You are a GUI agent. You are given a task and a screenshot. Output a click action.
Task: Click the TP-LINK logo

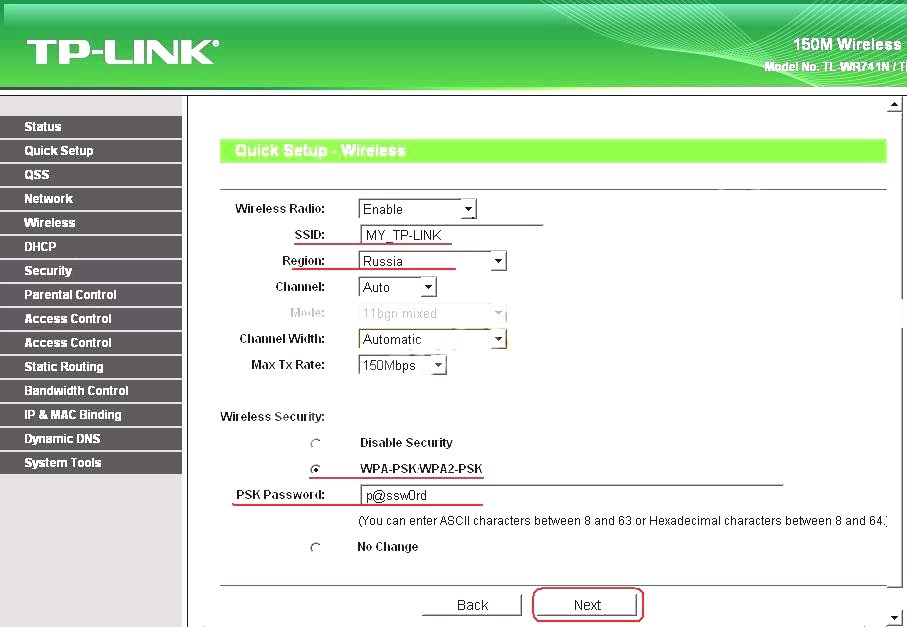pyautogui.click(x=123, y=51)
